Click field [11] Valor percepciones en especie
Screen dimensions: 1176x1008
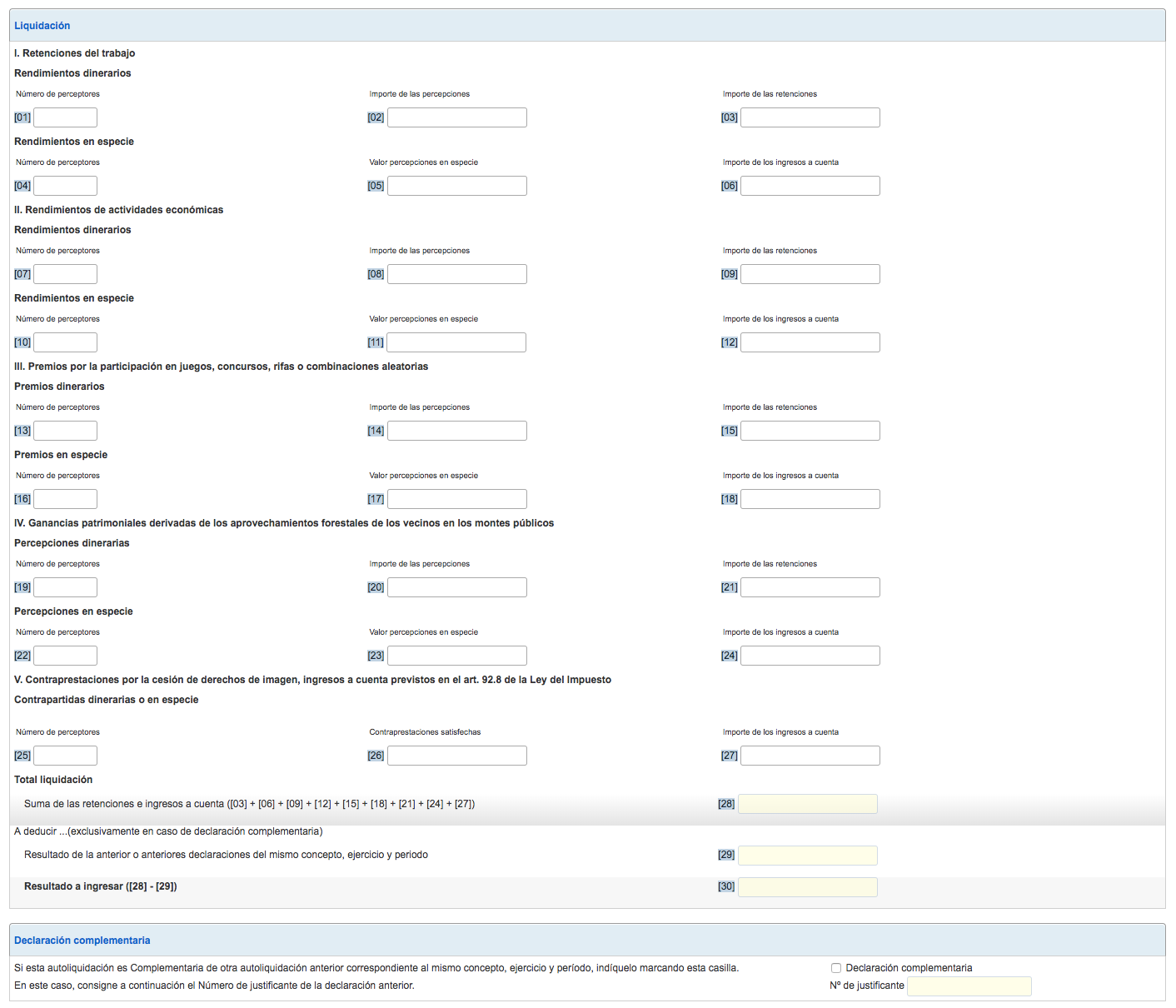tap(456, 342)
